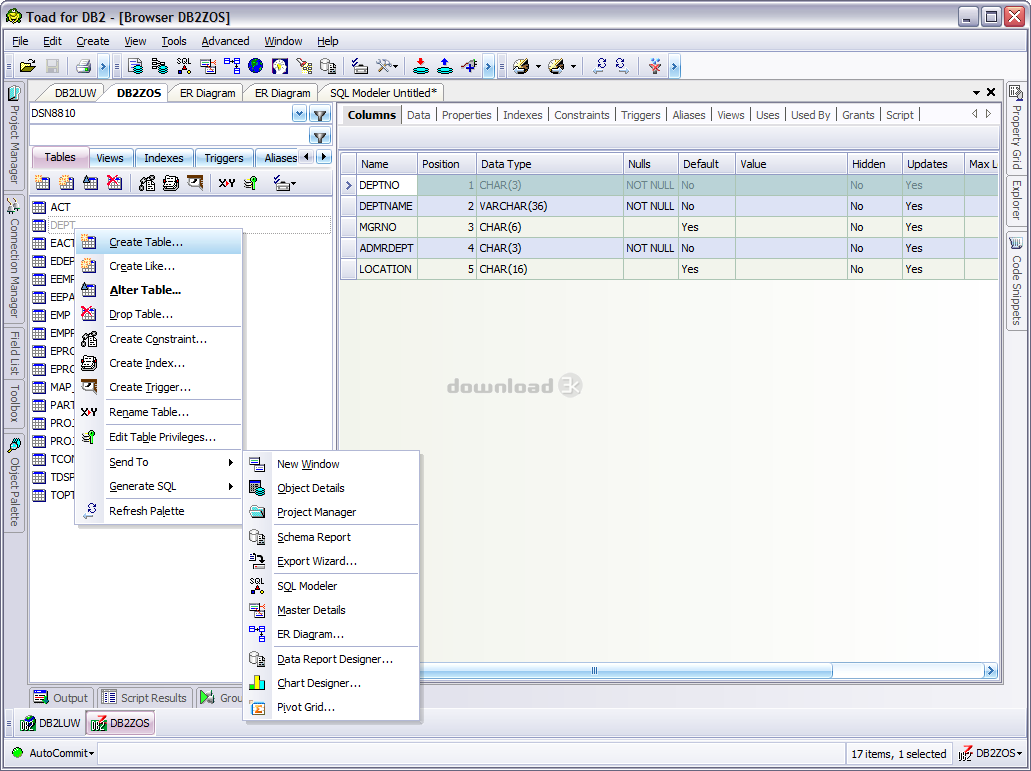Open the SQL Modeler Untitled tab
1031x771 pixels.
pos(384,93)
